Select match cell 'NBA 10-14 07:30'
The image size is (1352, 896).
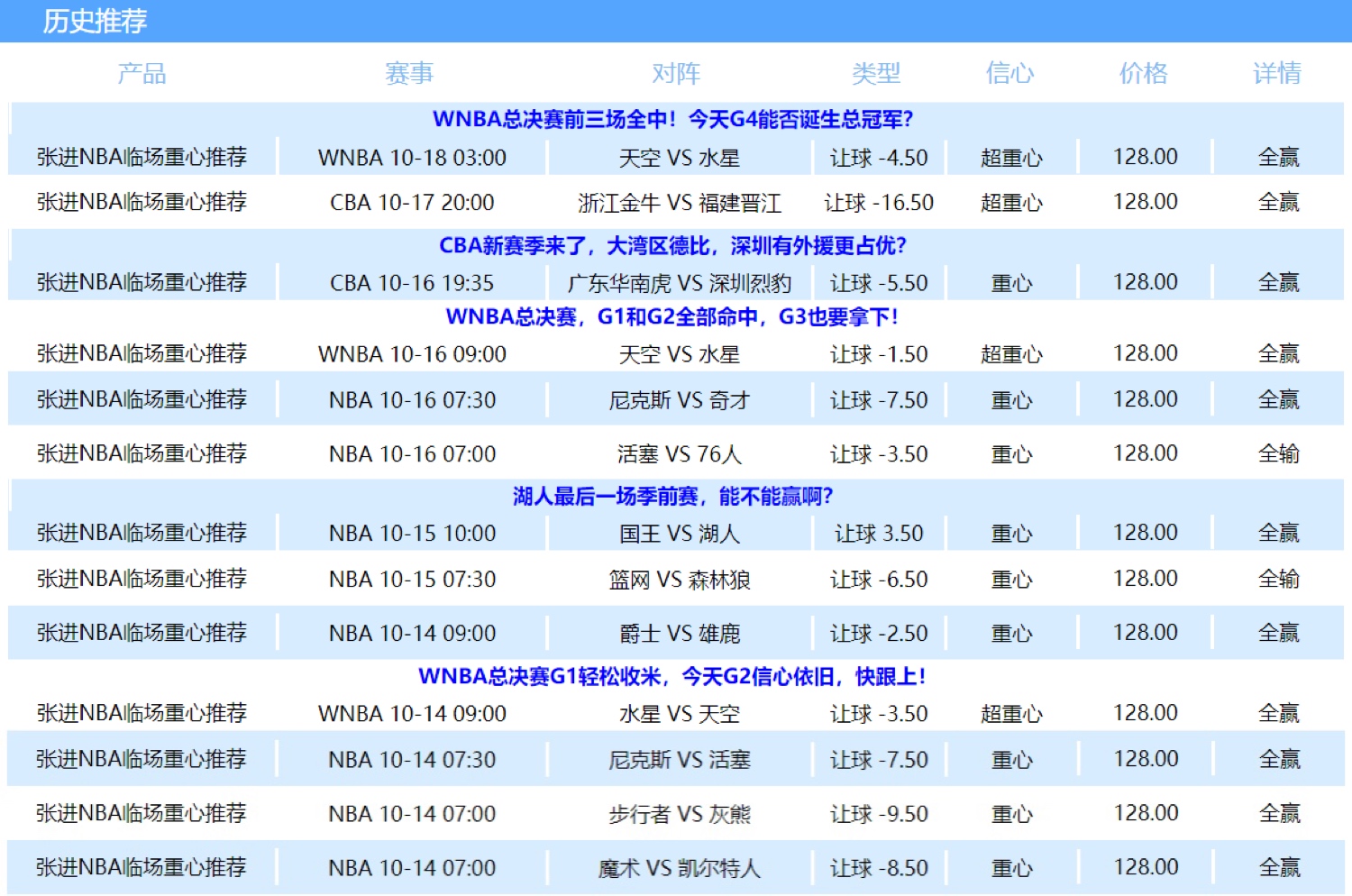(412, 760)
